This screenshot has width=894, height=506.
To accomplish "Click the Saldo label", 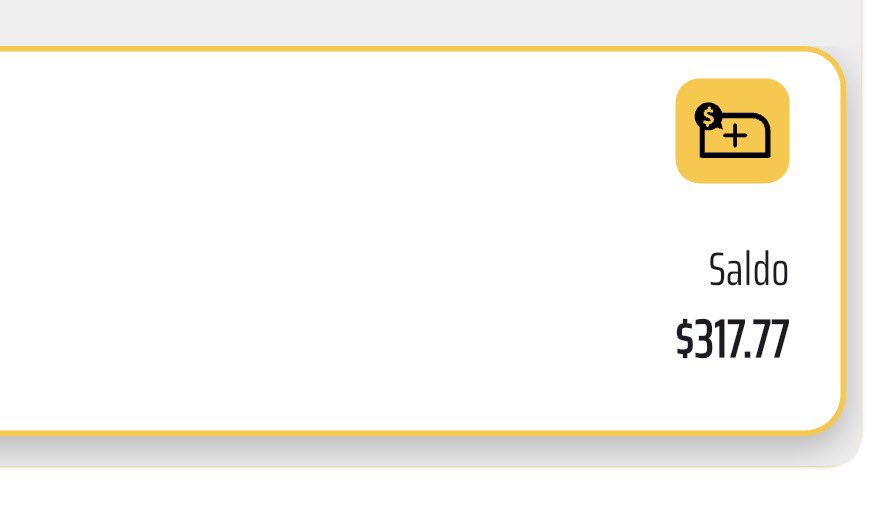I will 749,270.
